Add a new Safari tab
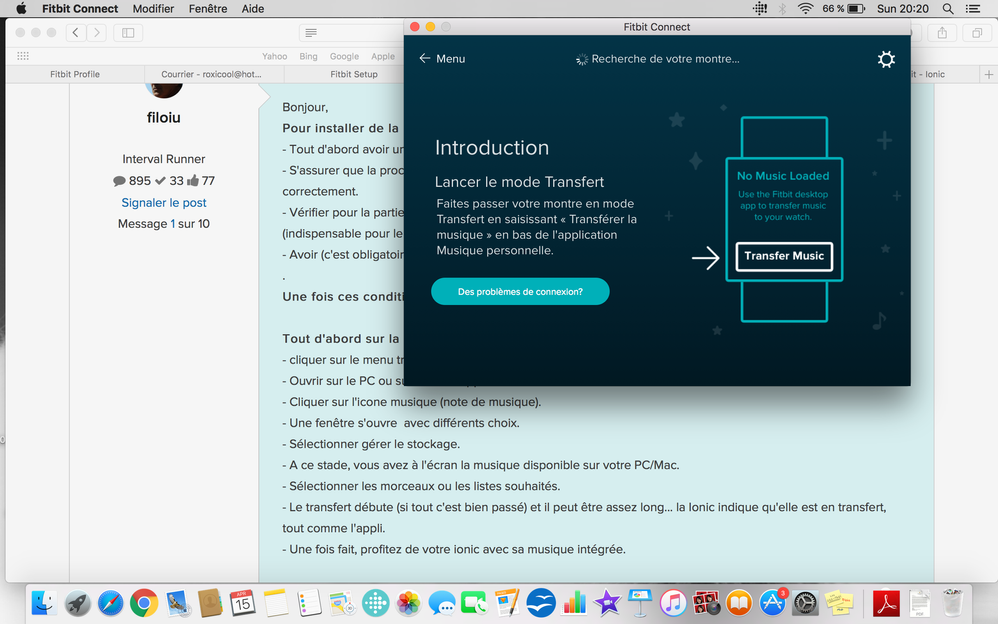The height and width of the screenshot is (624, 998). 988,74
